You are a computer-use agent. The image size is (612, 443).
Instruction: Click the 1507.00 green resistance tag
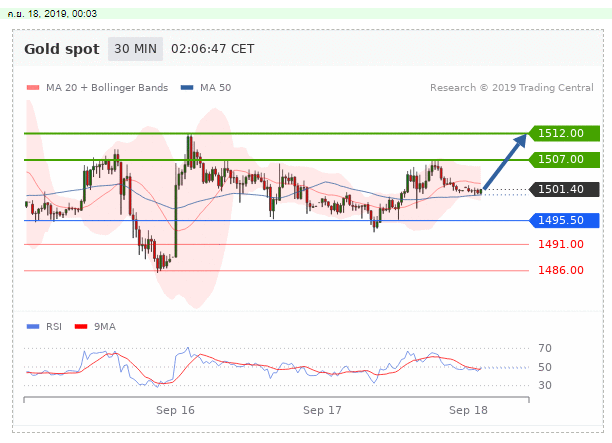564,160
